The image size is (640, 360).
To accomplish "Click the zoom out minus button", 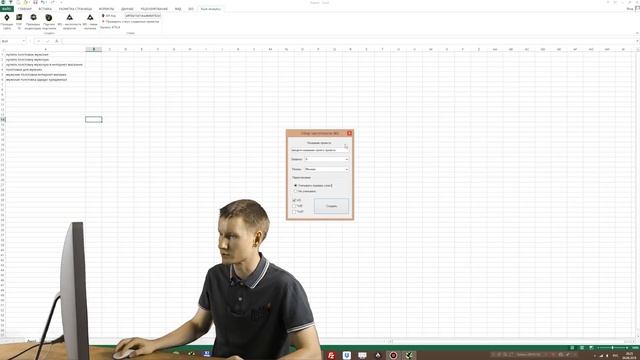I will point(598,348).
